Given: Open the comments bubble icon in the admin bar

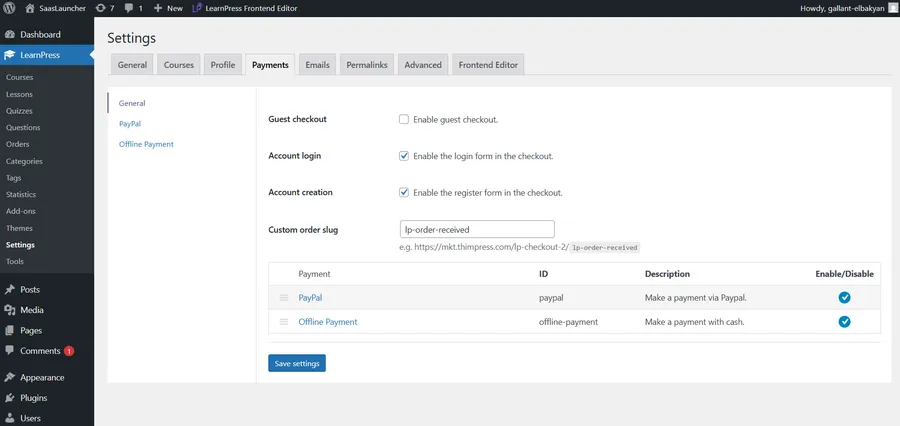Looking at the screenshot, I should [129, 8].
